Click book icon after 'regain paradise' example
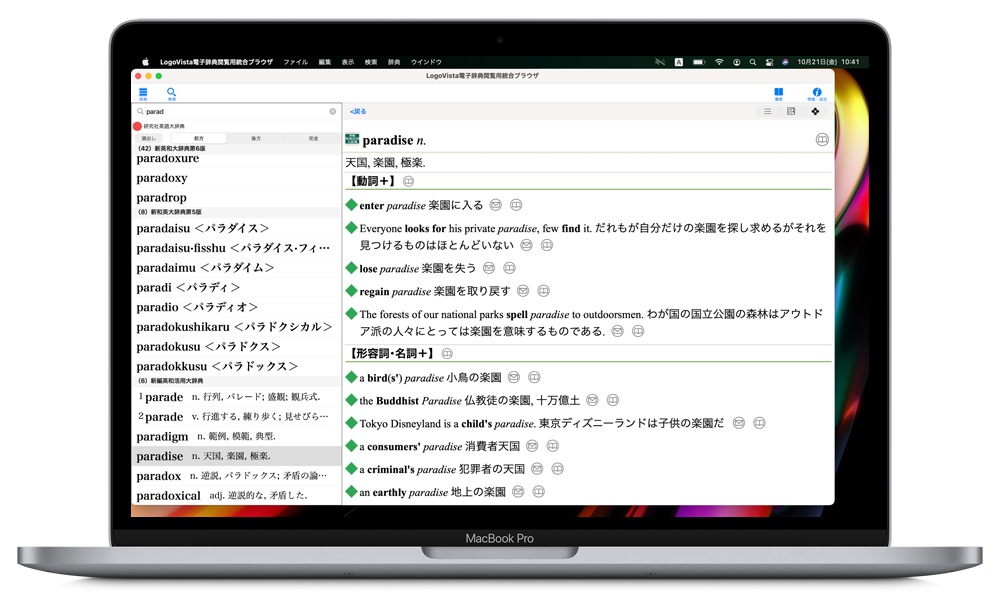The image size is (1000, 600). 543,291
